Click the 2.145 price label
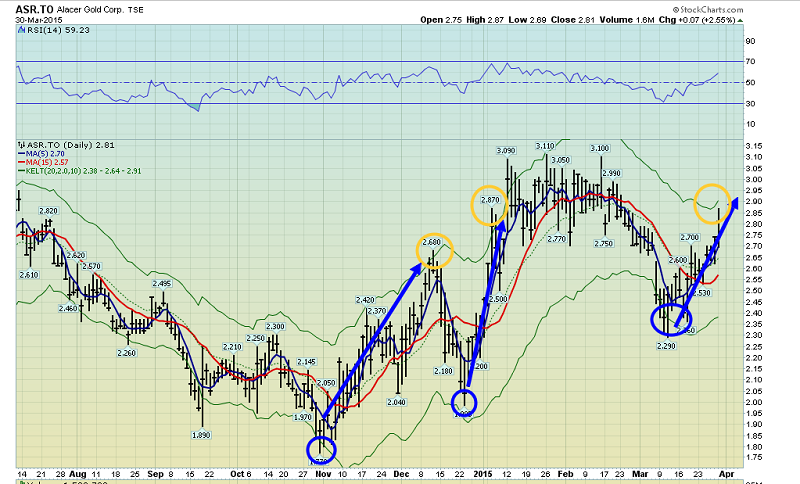Viewport: 800px width, 484px height. click(x=307, y=362)
